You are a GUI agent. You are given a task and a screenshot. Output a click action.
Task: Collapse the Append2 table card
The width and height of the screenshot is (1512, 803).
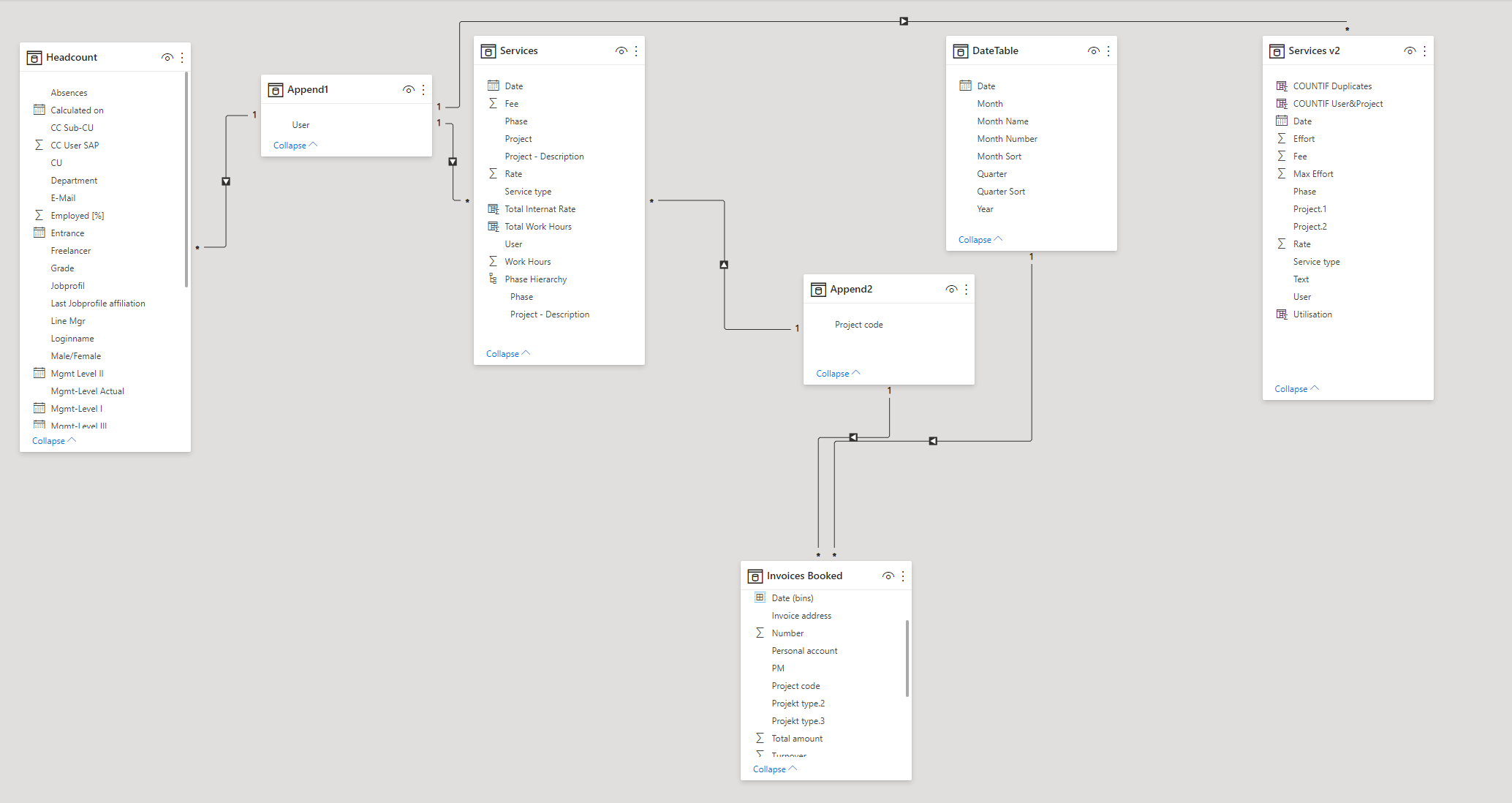click(838, 374)
